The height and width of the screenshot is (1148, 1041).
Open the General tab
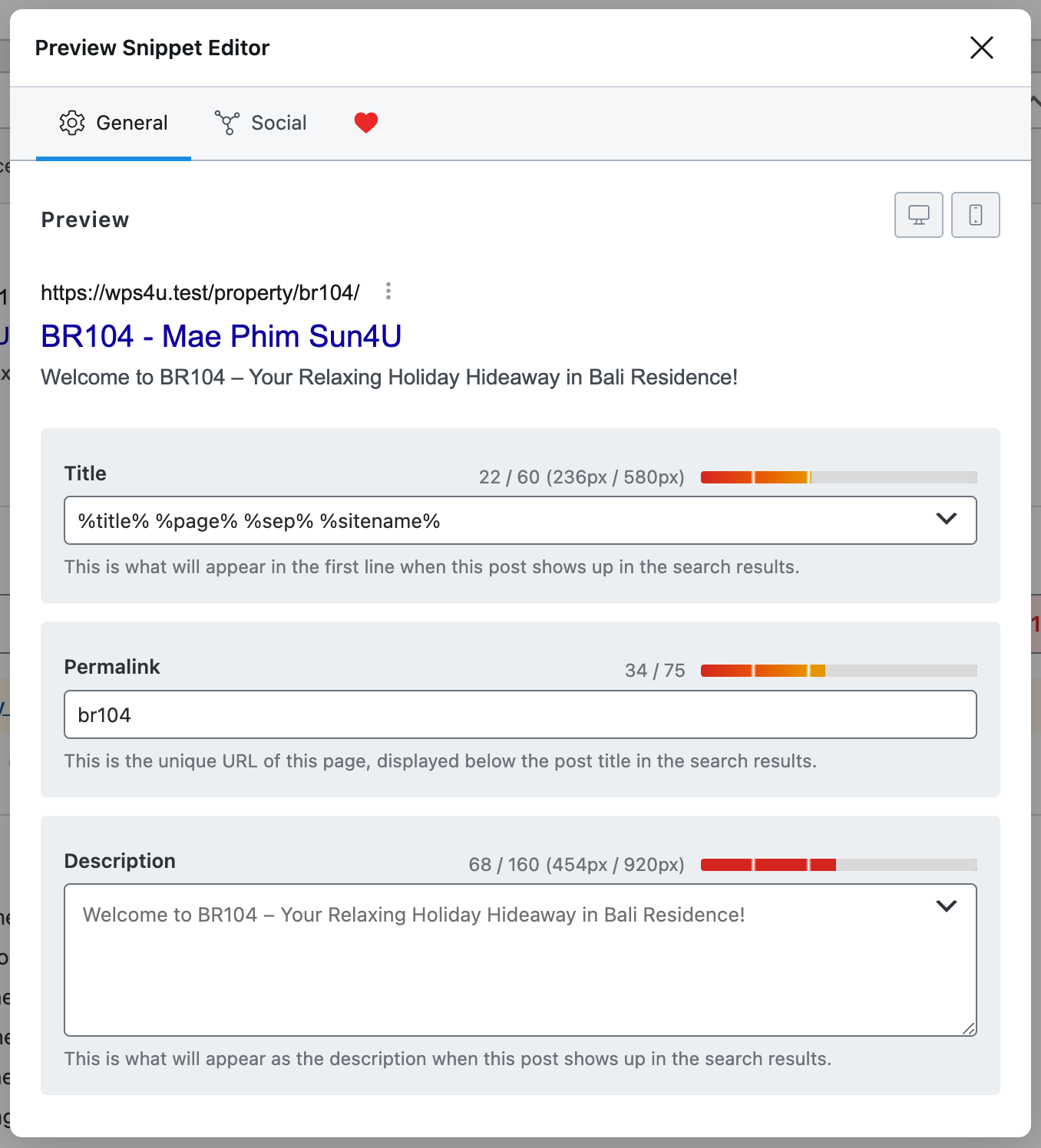tap(114, 123)
